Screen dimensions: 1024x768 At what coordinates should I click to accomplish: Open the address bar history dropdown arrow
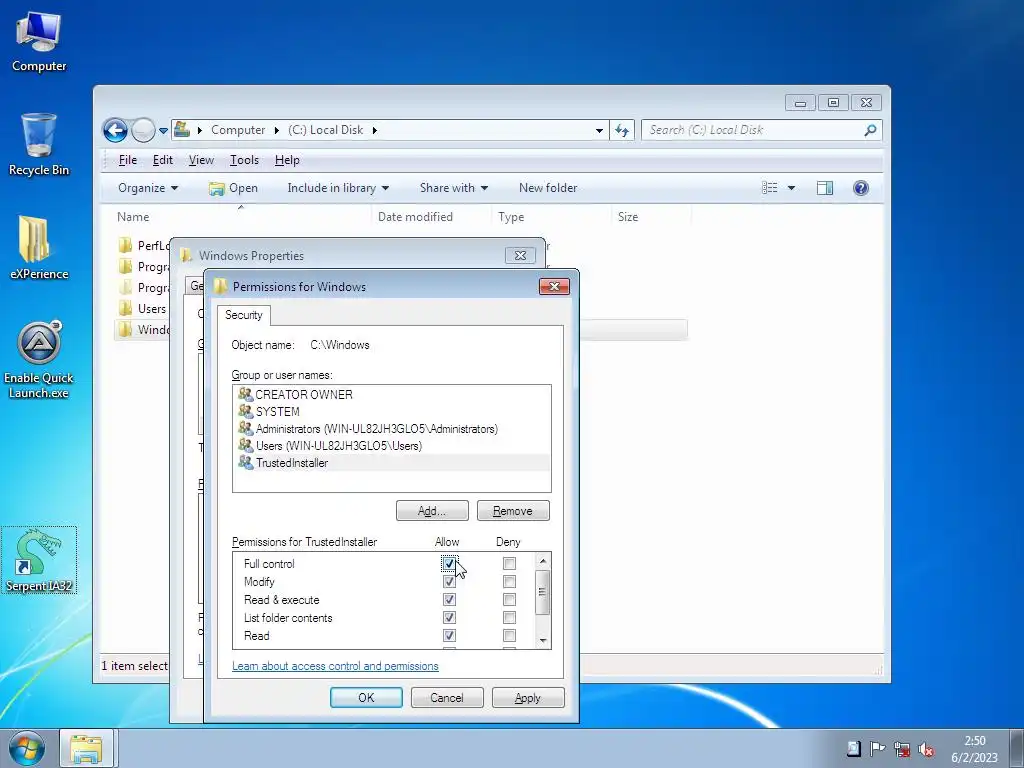[x=599, y=131]
